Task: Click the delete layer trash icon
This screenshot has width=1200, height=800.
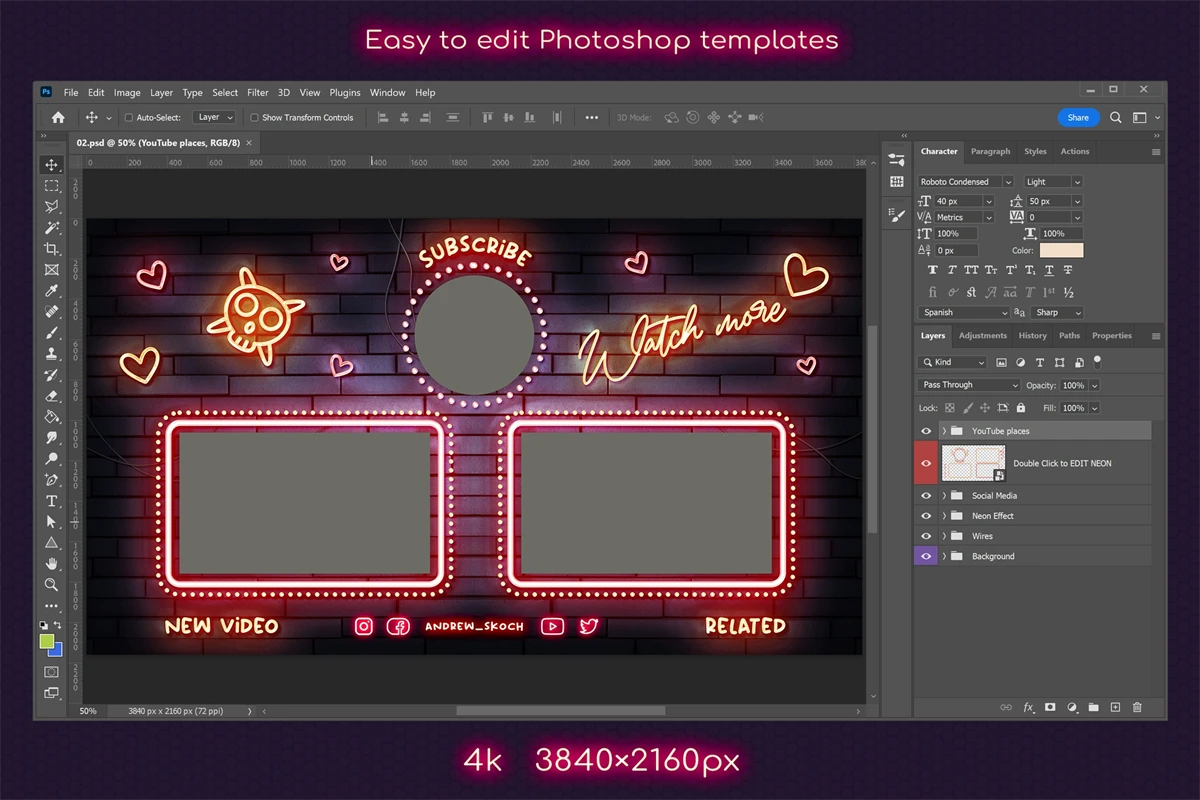Action: coord(1137,707)
